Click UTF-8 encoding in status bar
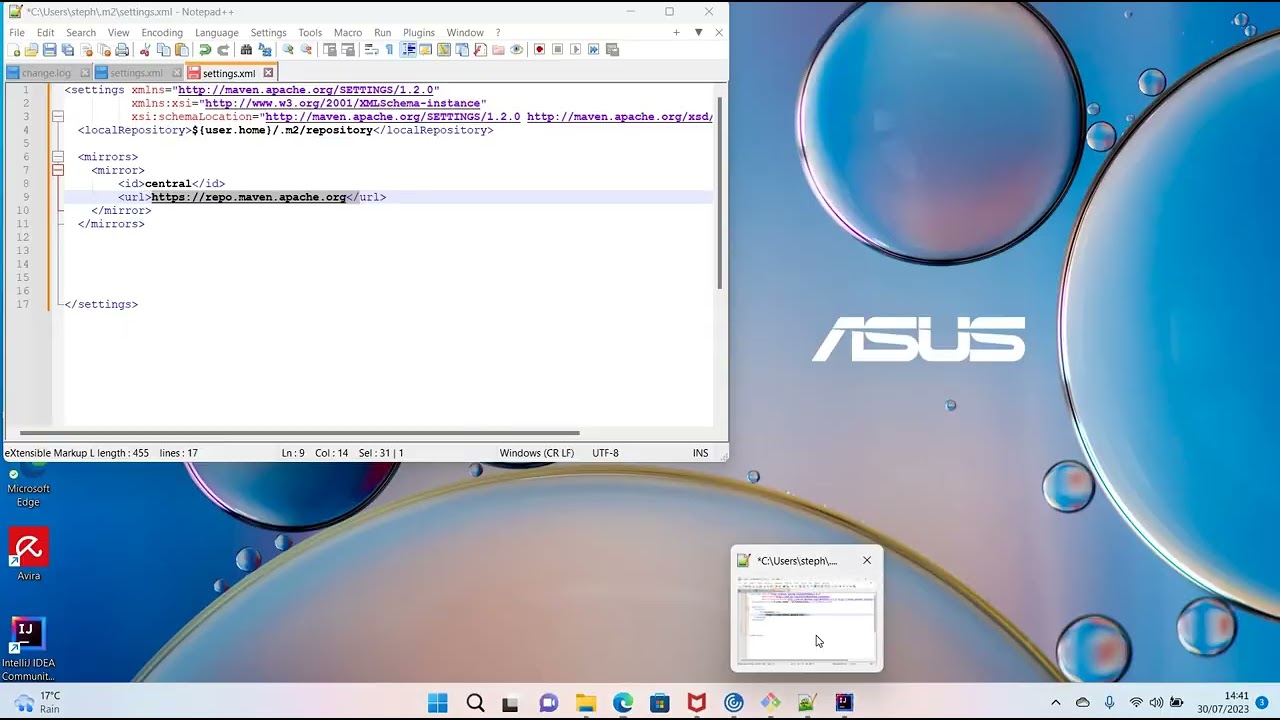Image resolution: width=1280 pixels, height=720 pixels. coord(605,453)
